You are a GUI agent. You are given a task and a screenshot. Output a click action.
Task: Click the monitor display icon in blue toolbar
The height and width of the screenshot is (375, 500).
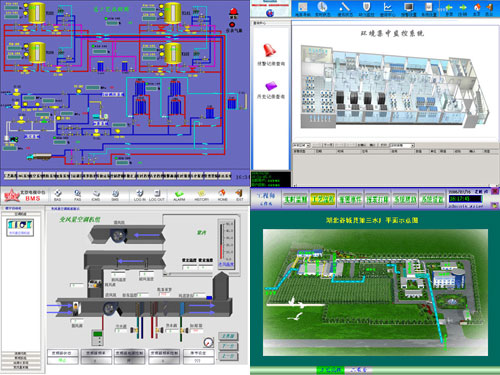408,7
